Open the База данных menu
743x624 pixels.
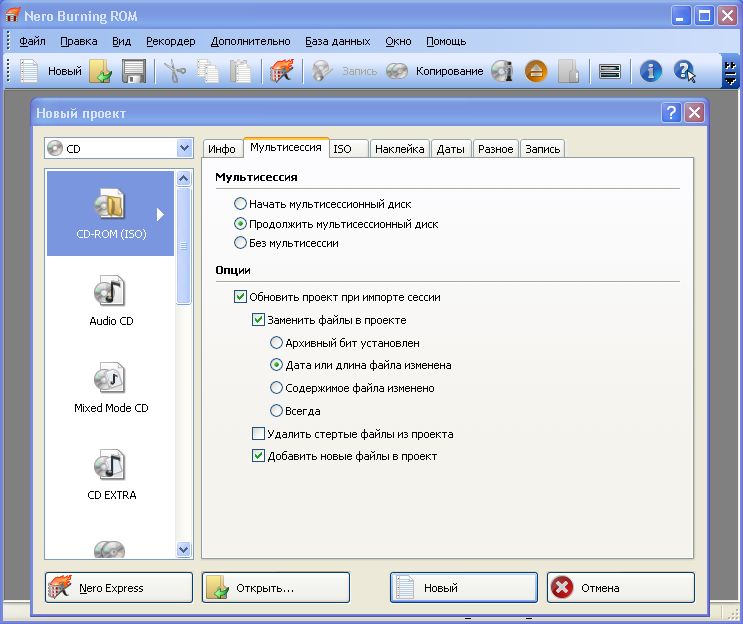pos(337,41)
